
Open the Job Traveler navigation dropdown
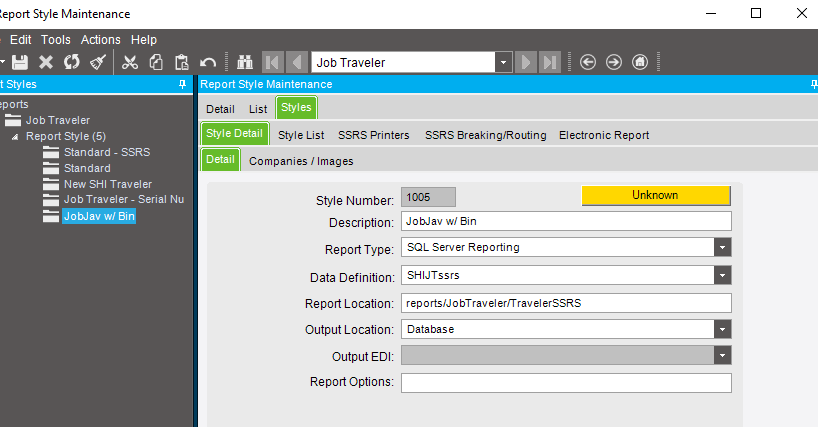click(x=503, y=62)
